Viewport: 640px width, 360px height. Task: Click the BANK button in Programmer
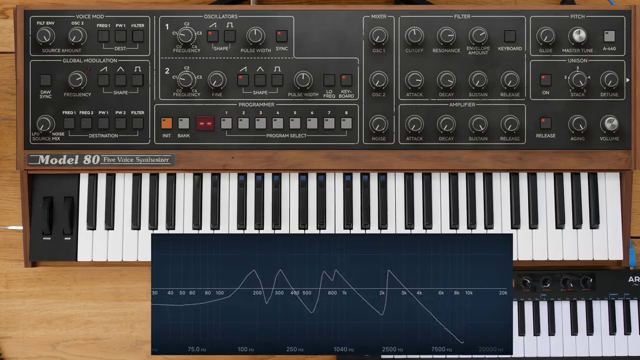click(x=184, y=123)
